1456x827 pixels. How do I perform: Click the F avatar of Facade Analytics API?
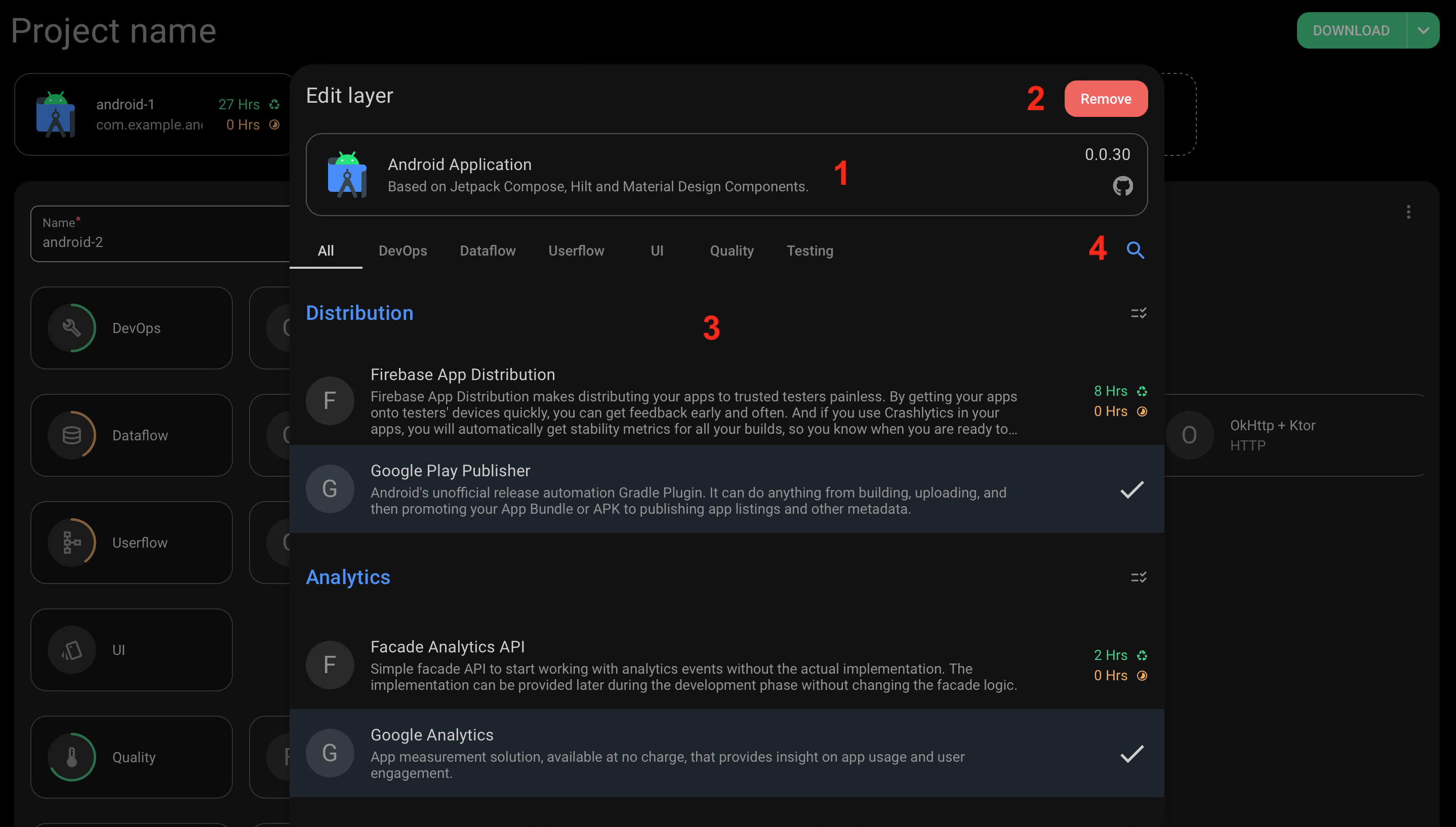(330, 665)
